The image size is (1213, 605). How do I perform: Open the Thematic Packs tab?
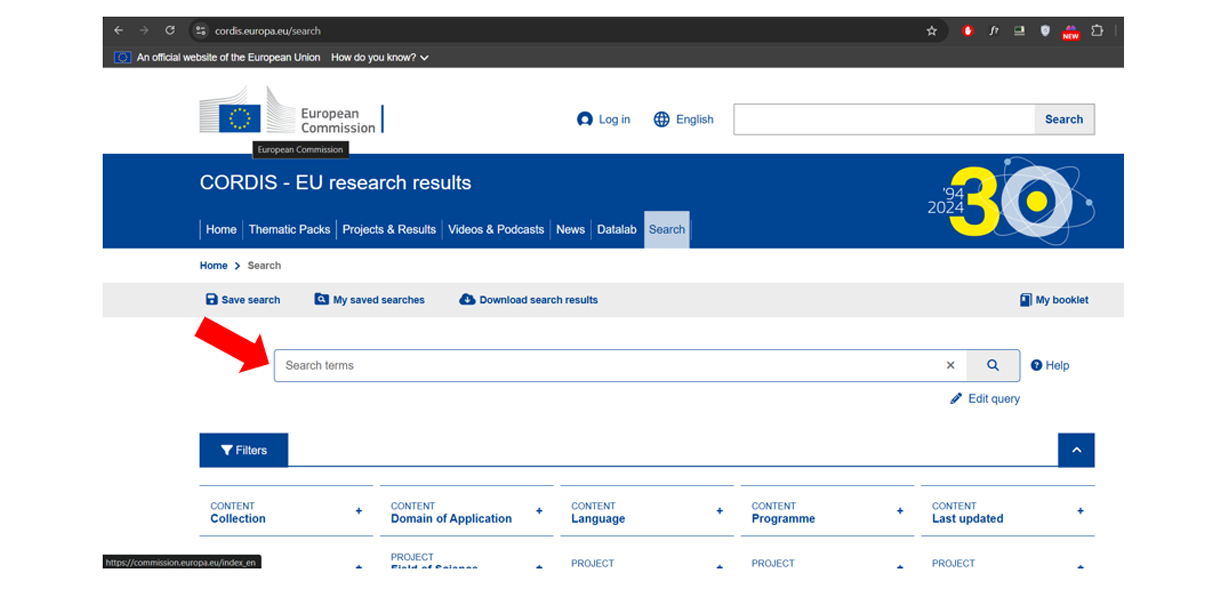click(x=289, y=229)
